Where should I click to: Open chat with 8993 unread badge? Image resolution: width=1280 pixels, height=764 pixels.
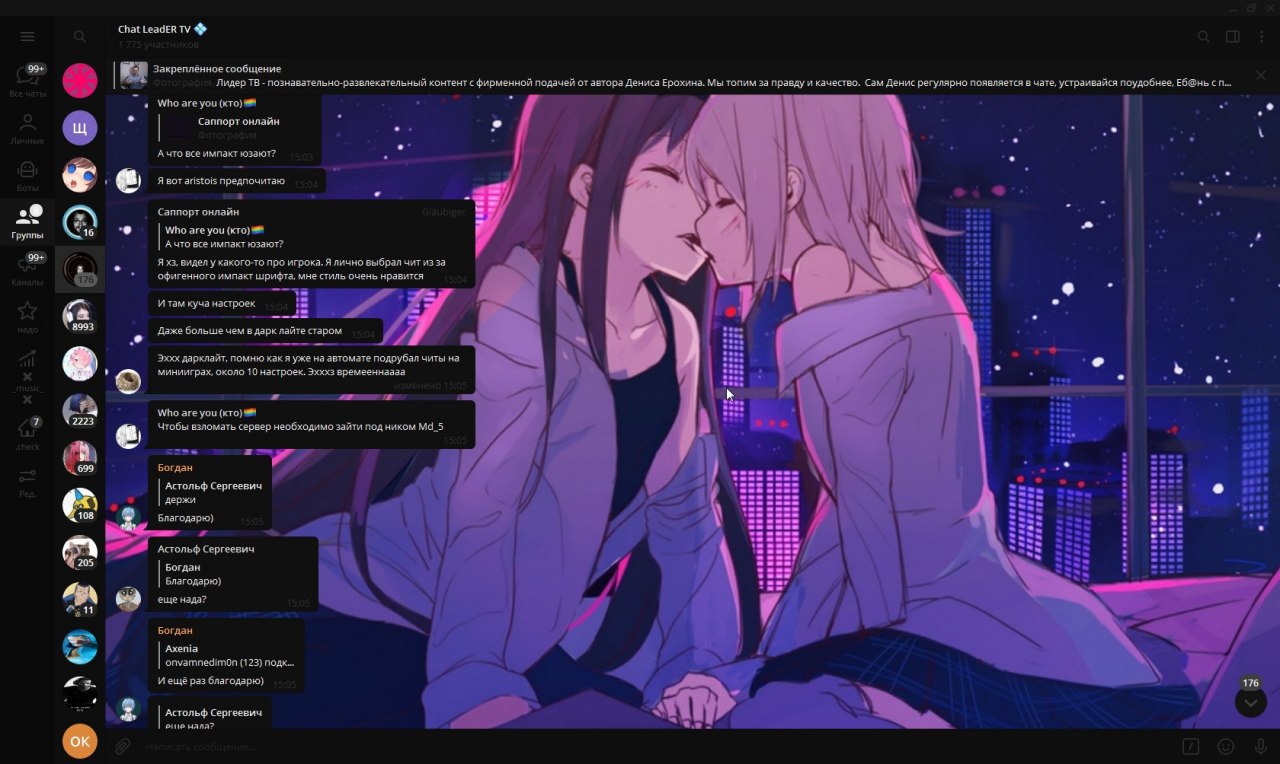[80, 316]
